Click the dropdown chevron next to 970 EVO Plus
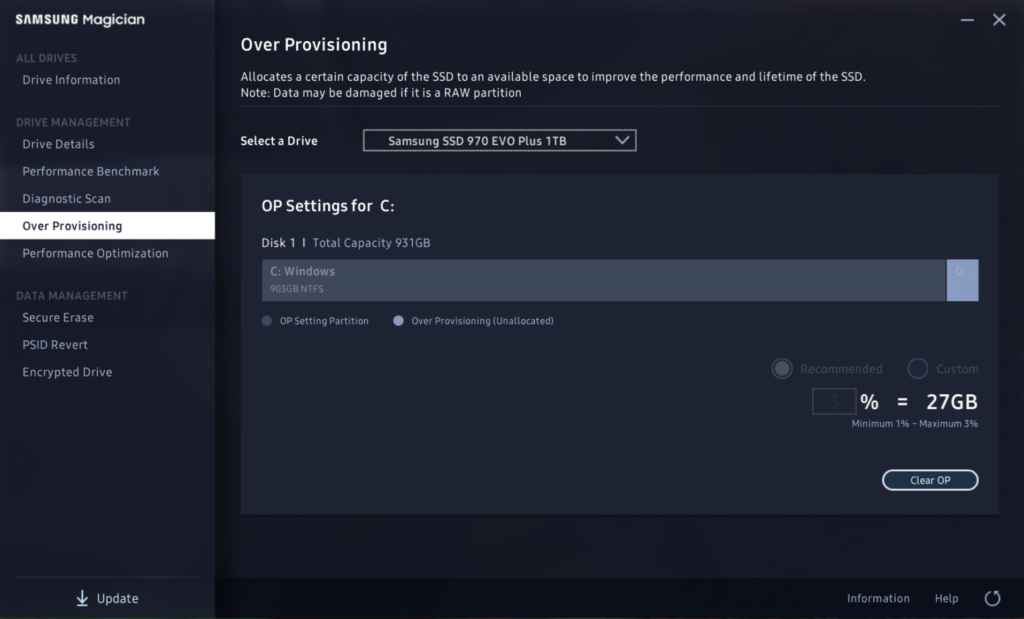 point(622,140)
